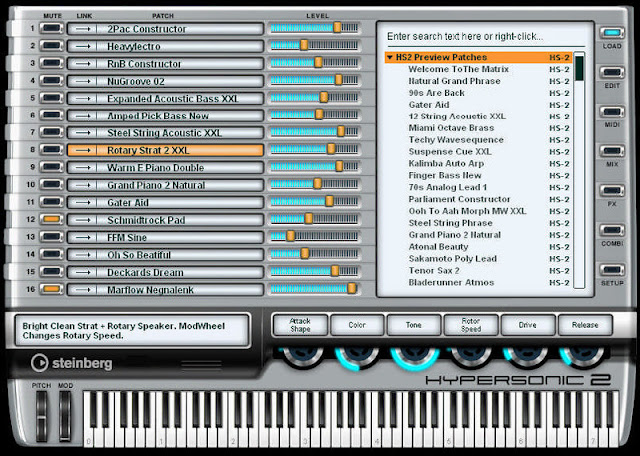Select patch slot Warm E Piano Double
Image resolution: width=640 pixels, height=456 pixels.
click(x=165, y=168)
